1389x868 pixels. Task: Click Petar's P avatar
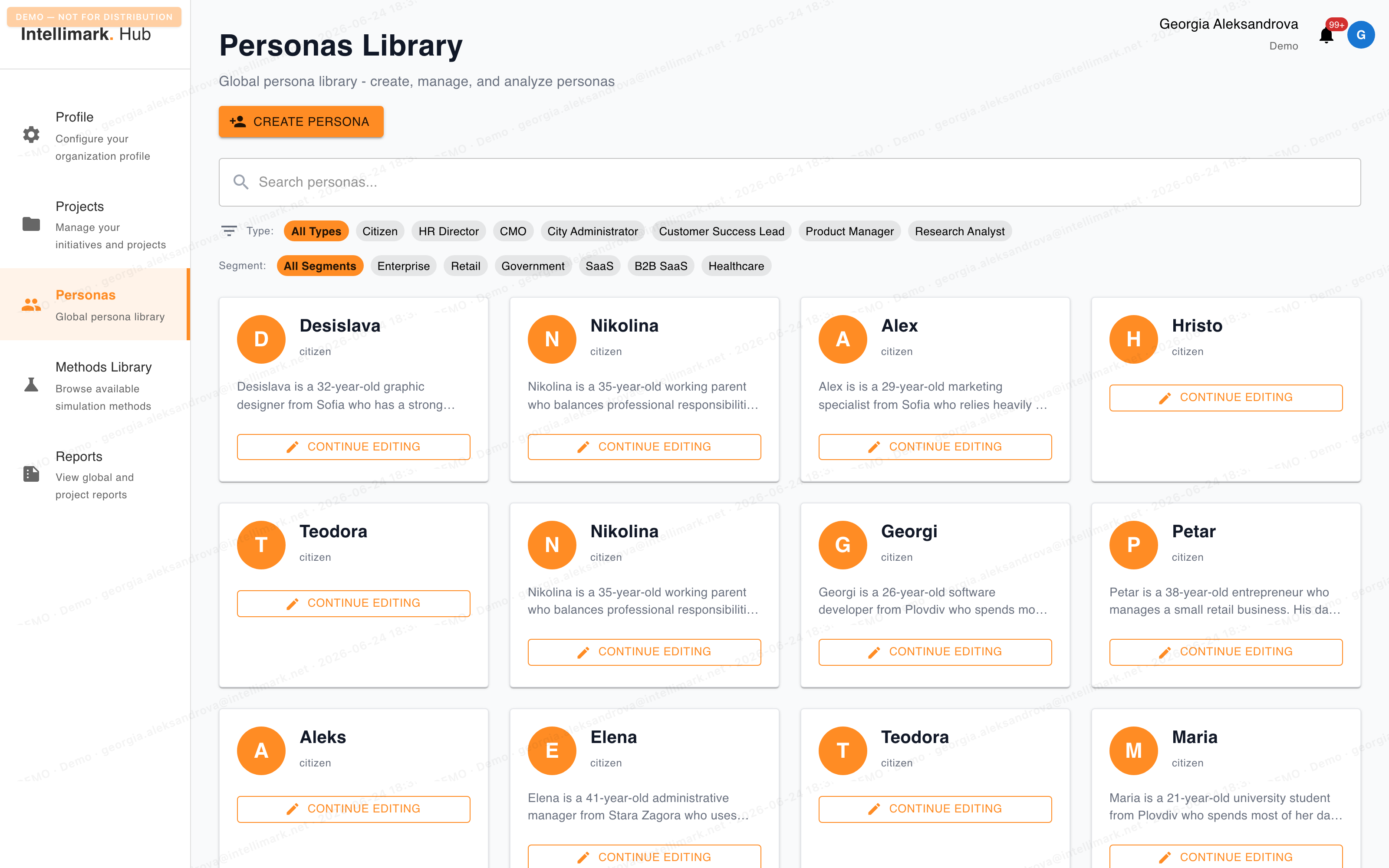[x=1134, y=545]
